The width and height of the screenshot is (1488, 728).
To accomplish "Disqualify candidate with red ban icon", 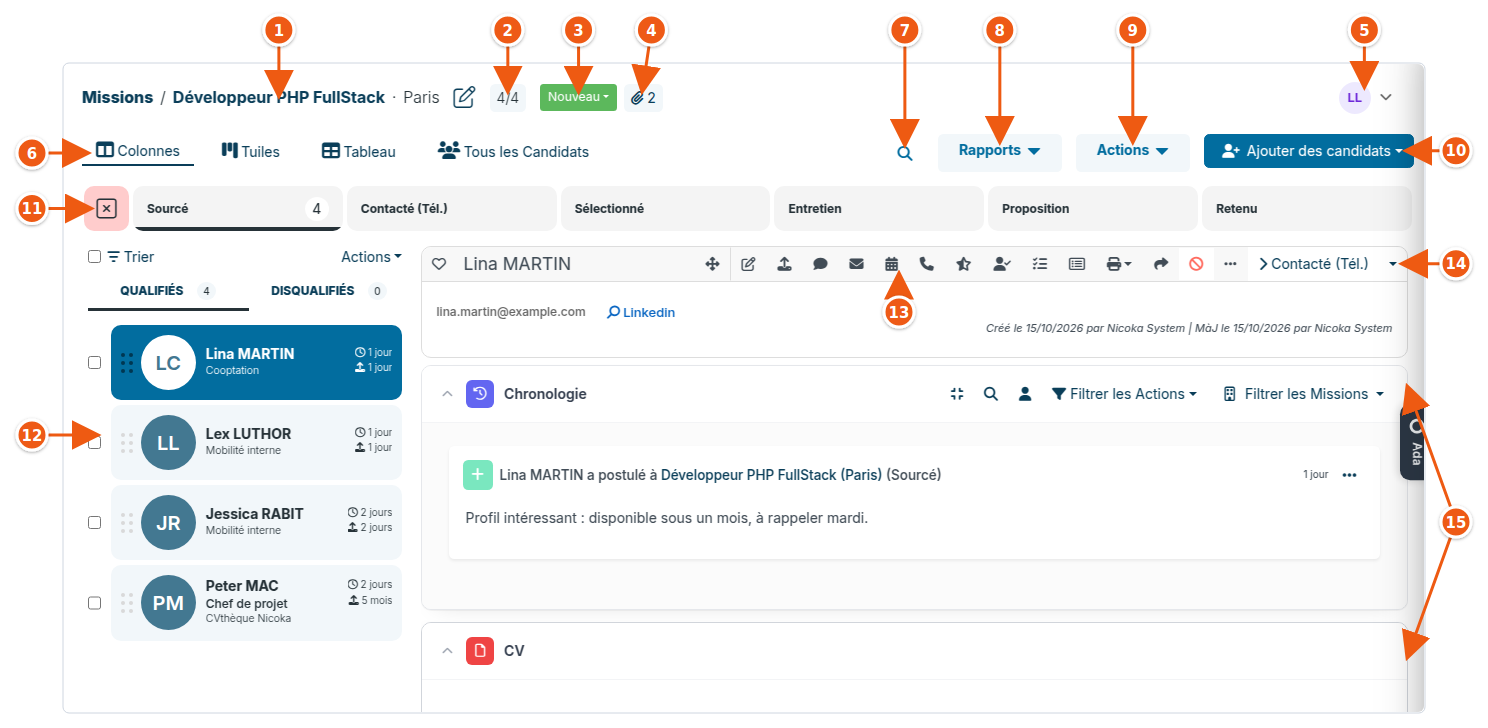I will (1195, 264).
